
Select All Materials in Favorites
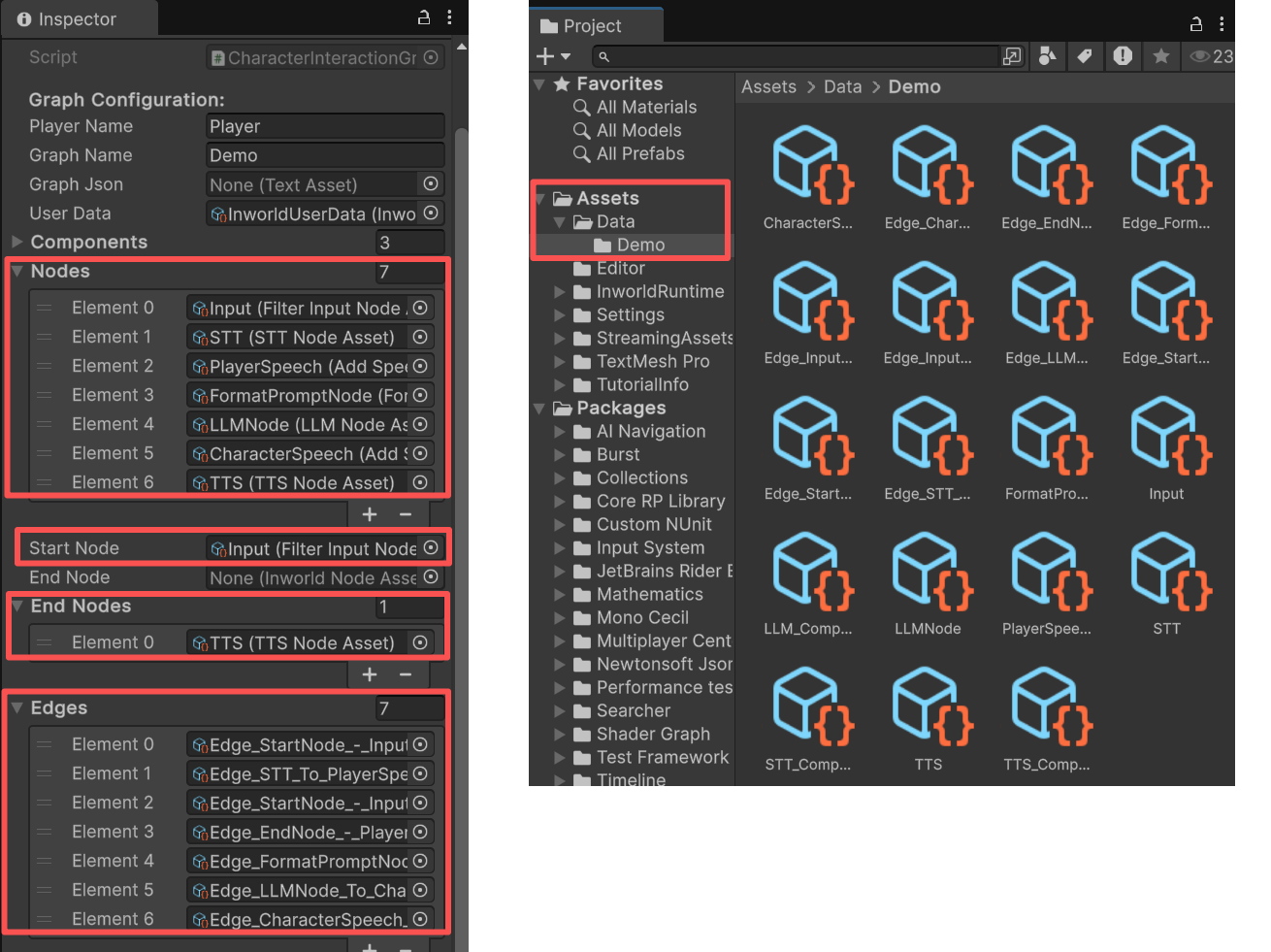(x=646, y=107)
